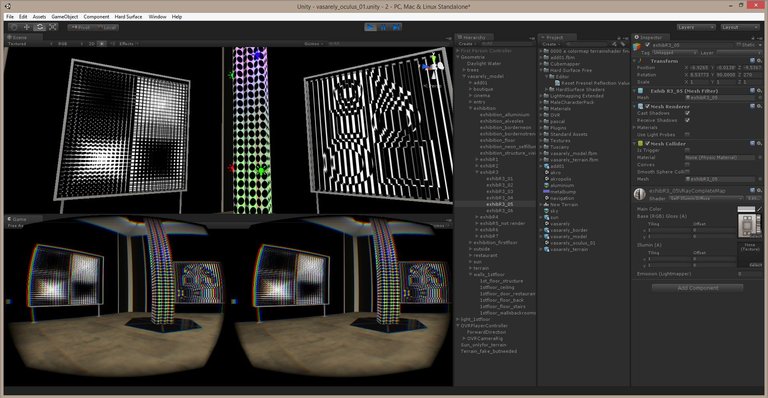This screenshot has height=398, width=768.
Task: Open the Layout dropdown
Action: pyautogui.click(x=740, y=27)
